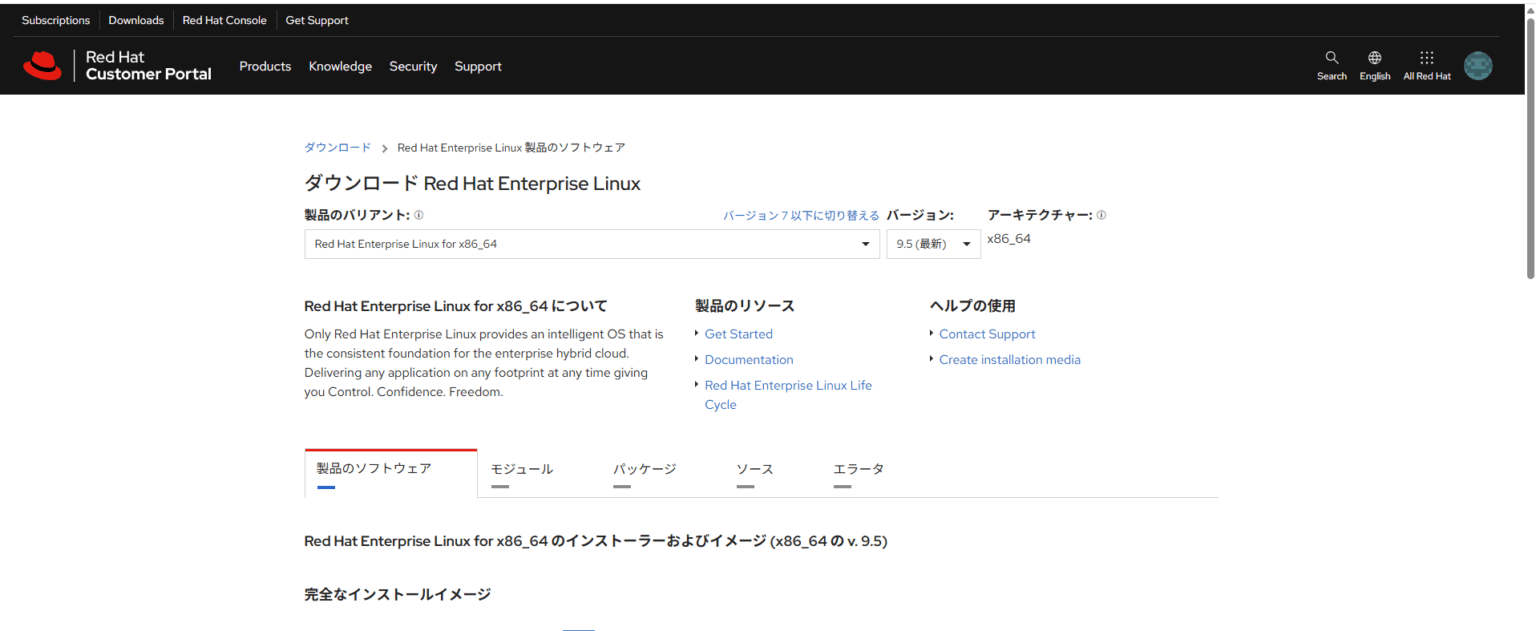This screenshot has height=631, width=1536.
Task: Open the Search panel via the magnifier icon
Action: pyautogui.click(x=1331, y=64)
